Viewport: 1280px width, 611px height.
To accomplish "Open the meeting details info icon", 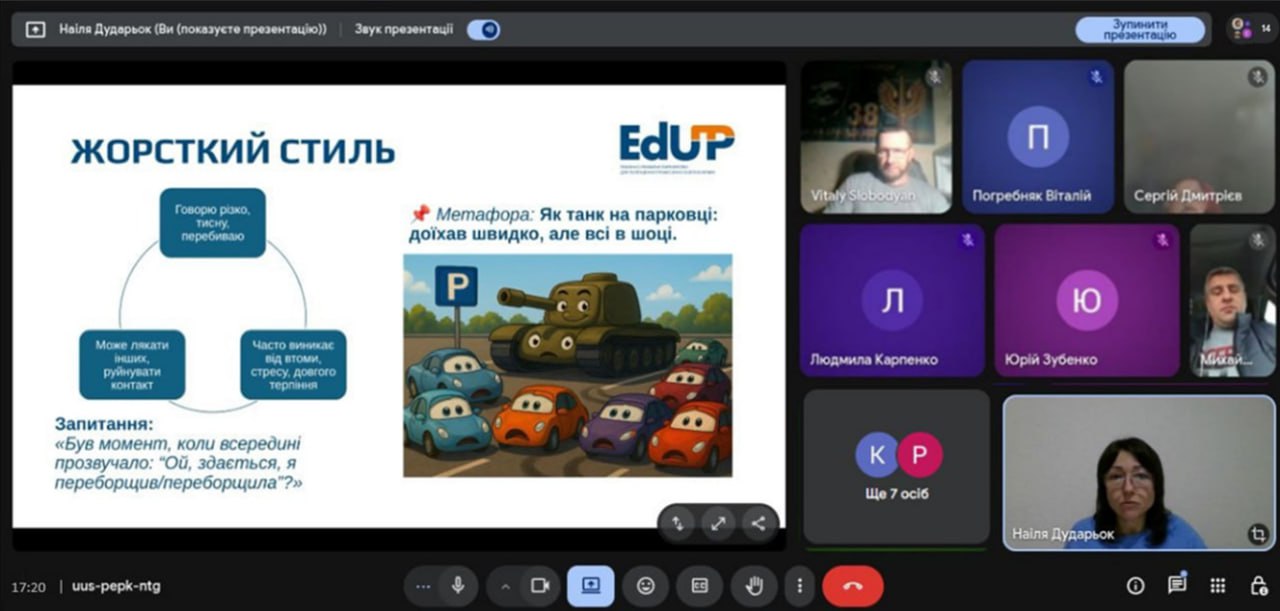I will tap(1135, 586).
